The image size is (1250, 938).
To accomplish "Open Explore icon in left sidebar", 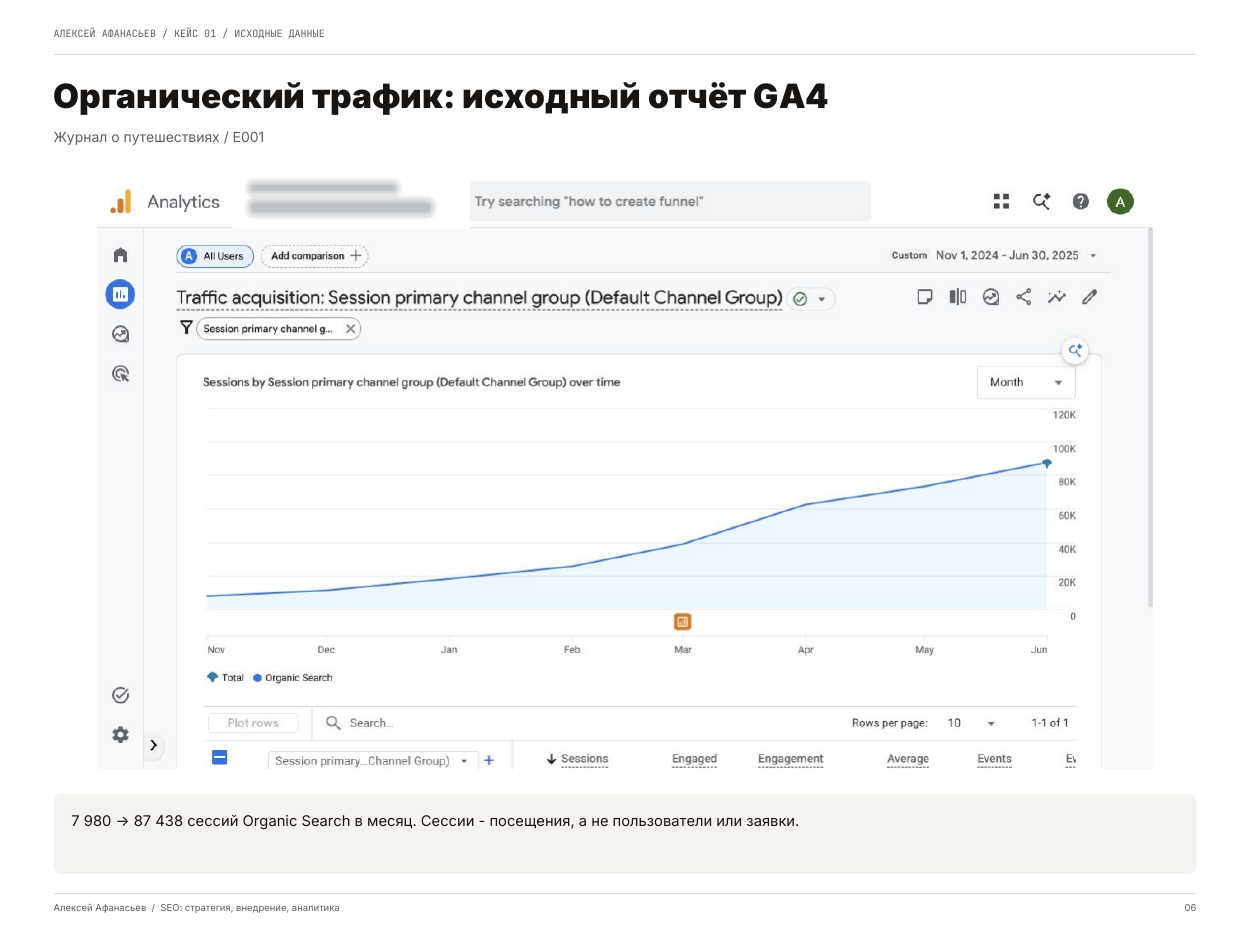I will pyautogui.click(x=120, y=334).
